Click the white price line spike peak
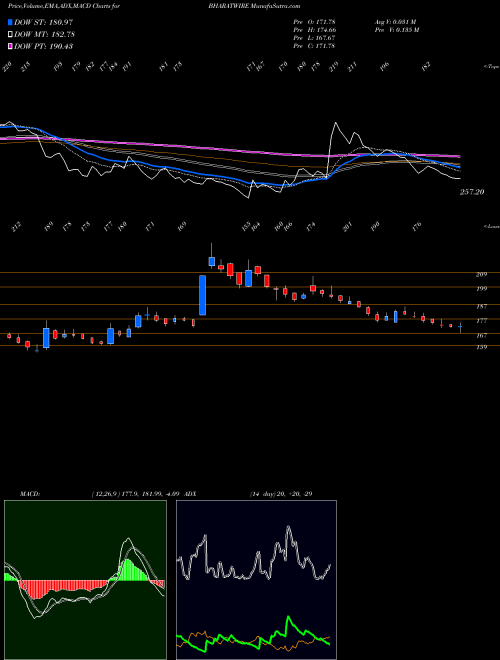 click(x=336, y=122)
